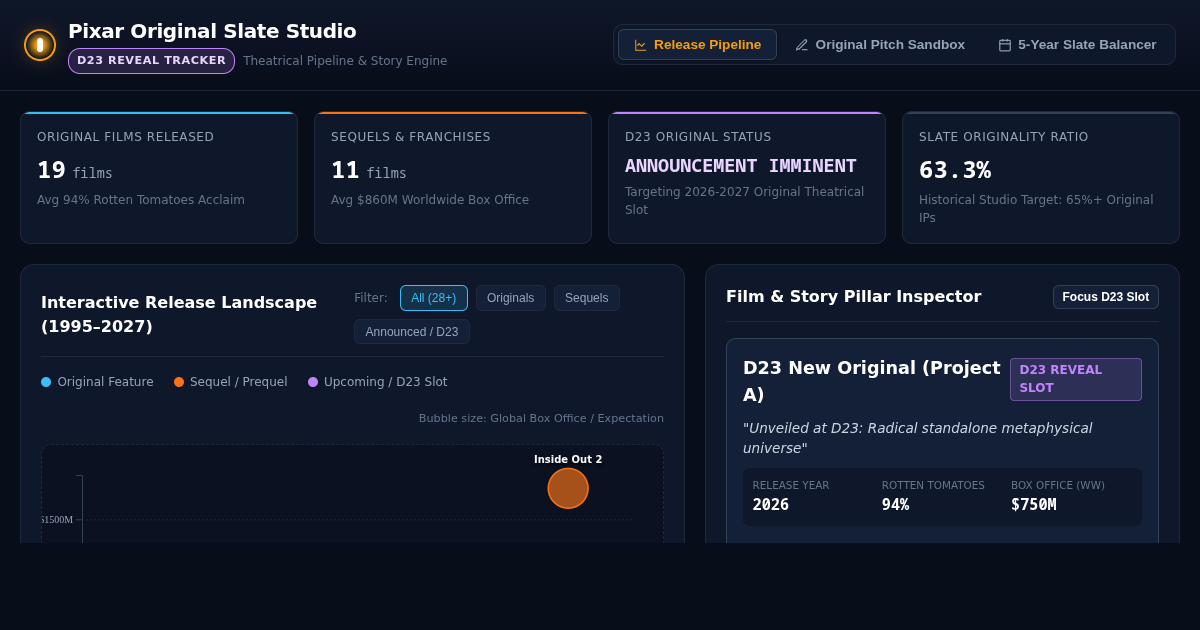Click the Film & Story Pillar Inspector heading
The image size is (1200, 630).
tap(854, 297)
